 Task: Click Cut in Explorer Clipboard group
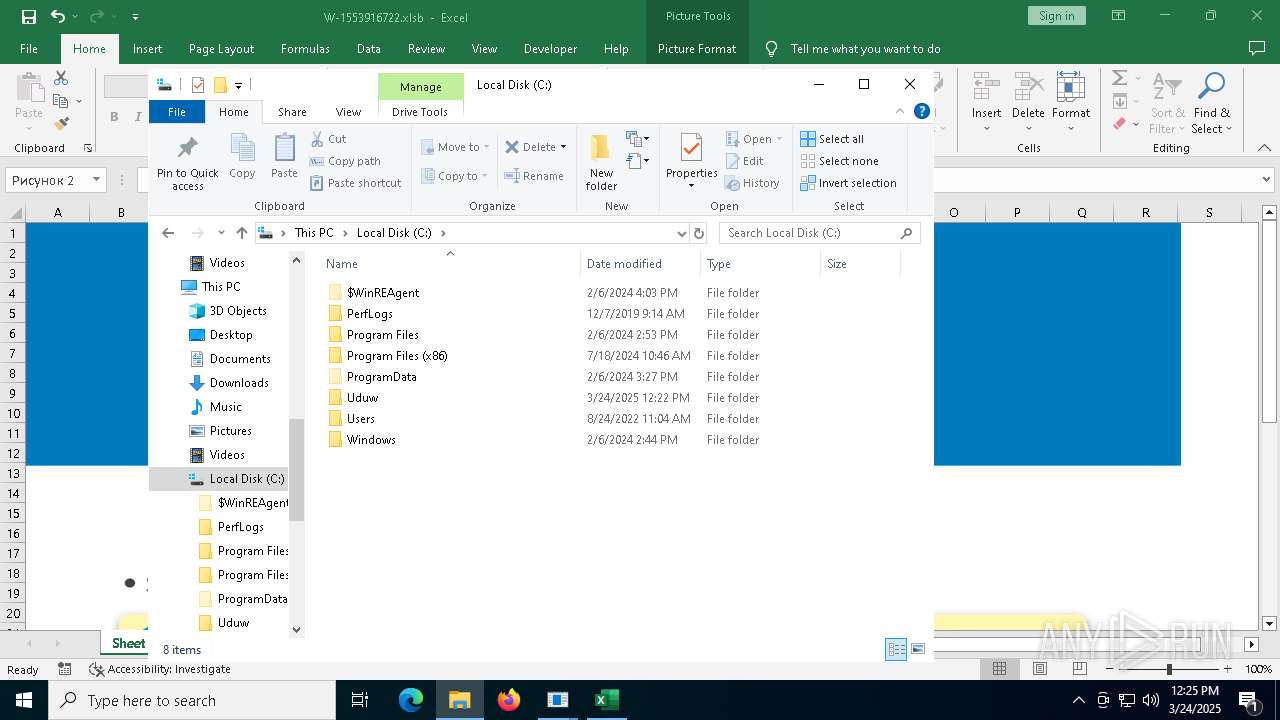tap(328, 139)
